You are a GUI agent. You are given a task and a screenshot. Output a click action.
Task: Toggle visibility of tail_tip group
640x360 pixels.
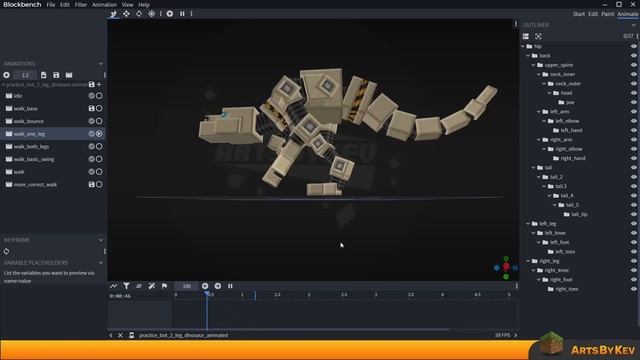click(x=633, y=214)
